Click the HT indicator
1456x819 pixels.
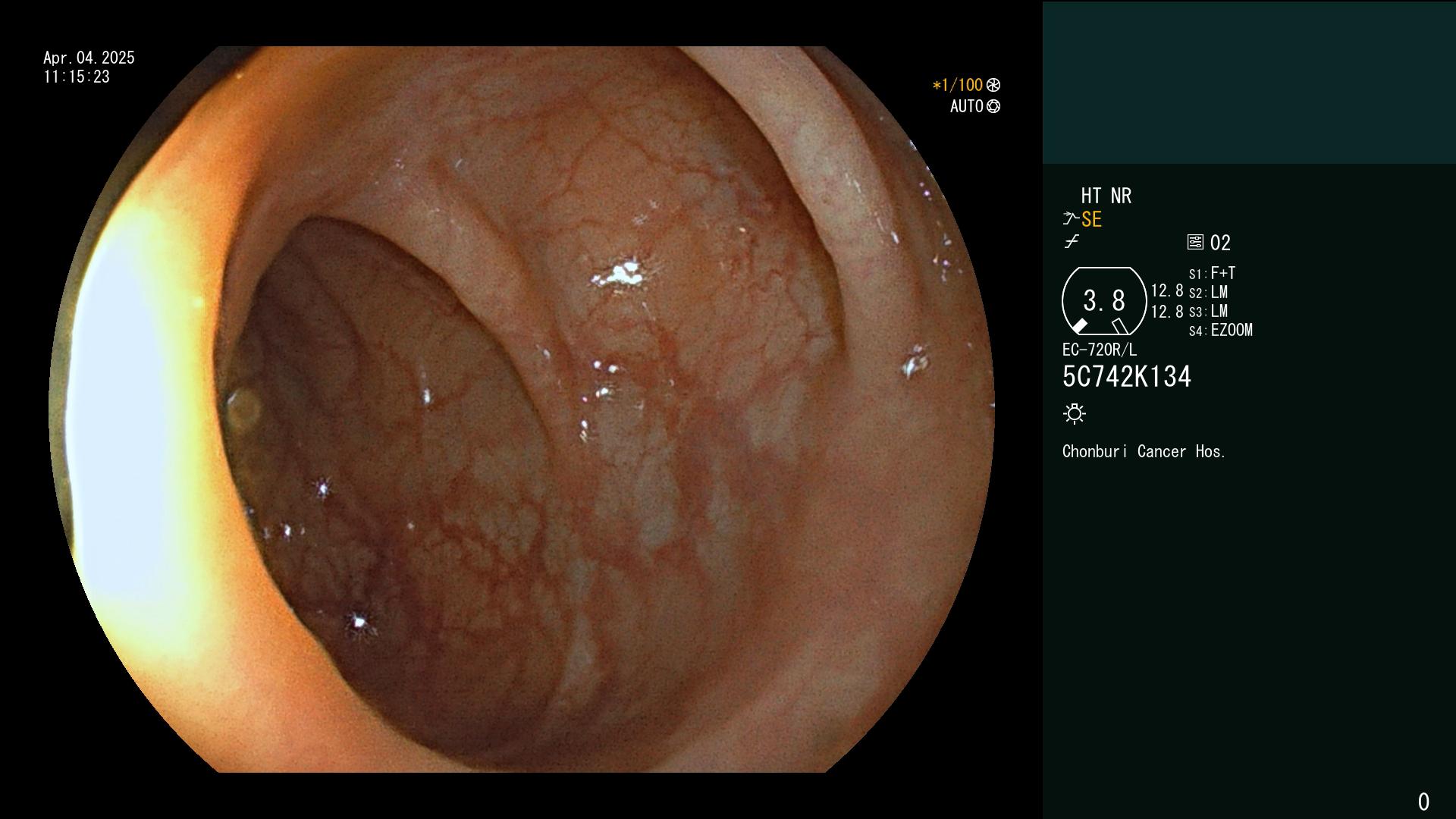point(1091,196)
